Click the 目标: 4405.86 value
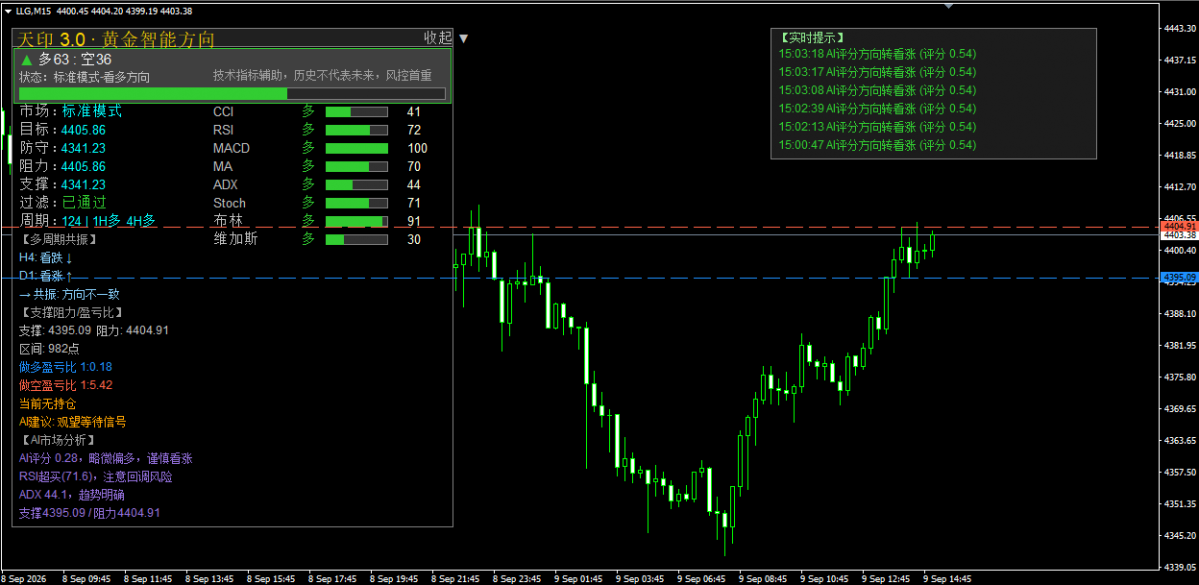The height and width of the screenshot is (585, 1199). 83,130
